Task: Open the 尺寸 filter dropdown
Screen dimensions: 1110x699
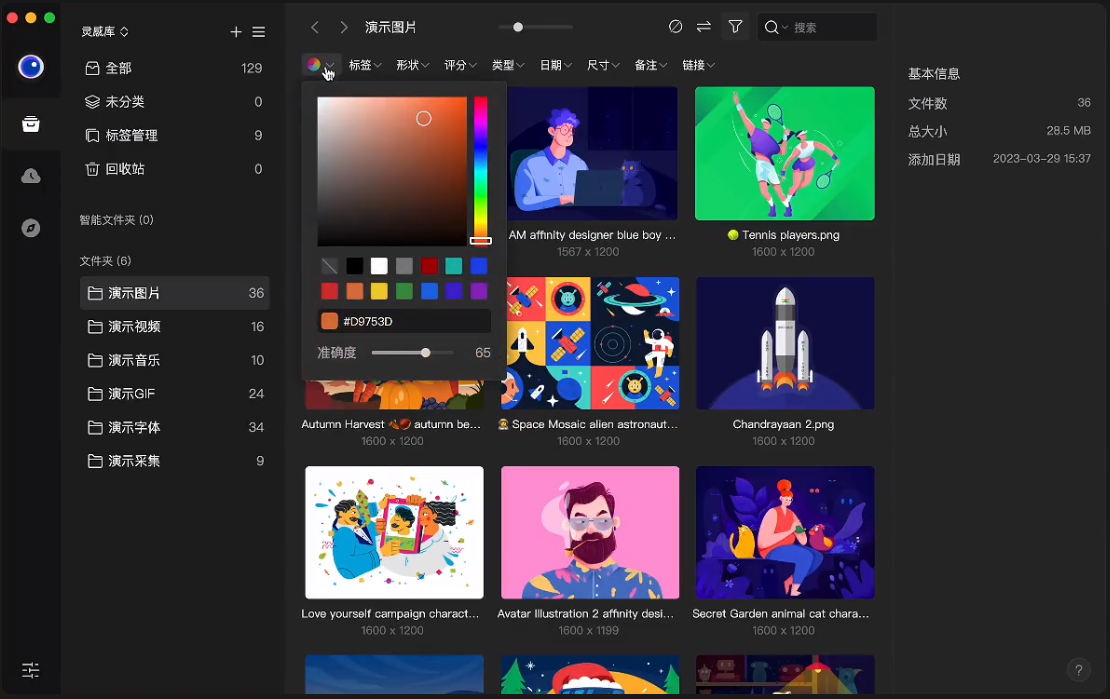Action: coord(603,65)
